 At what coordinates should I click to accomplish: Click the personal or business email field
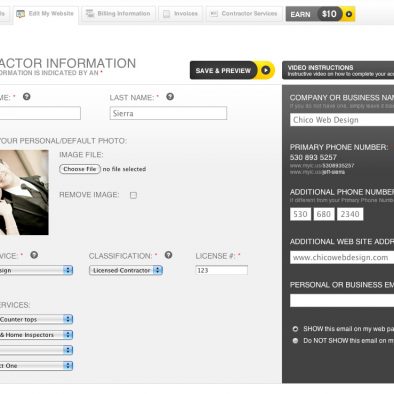[342, 300]
